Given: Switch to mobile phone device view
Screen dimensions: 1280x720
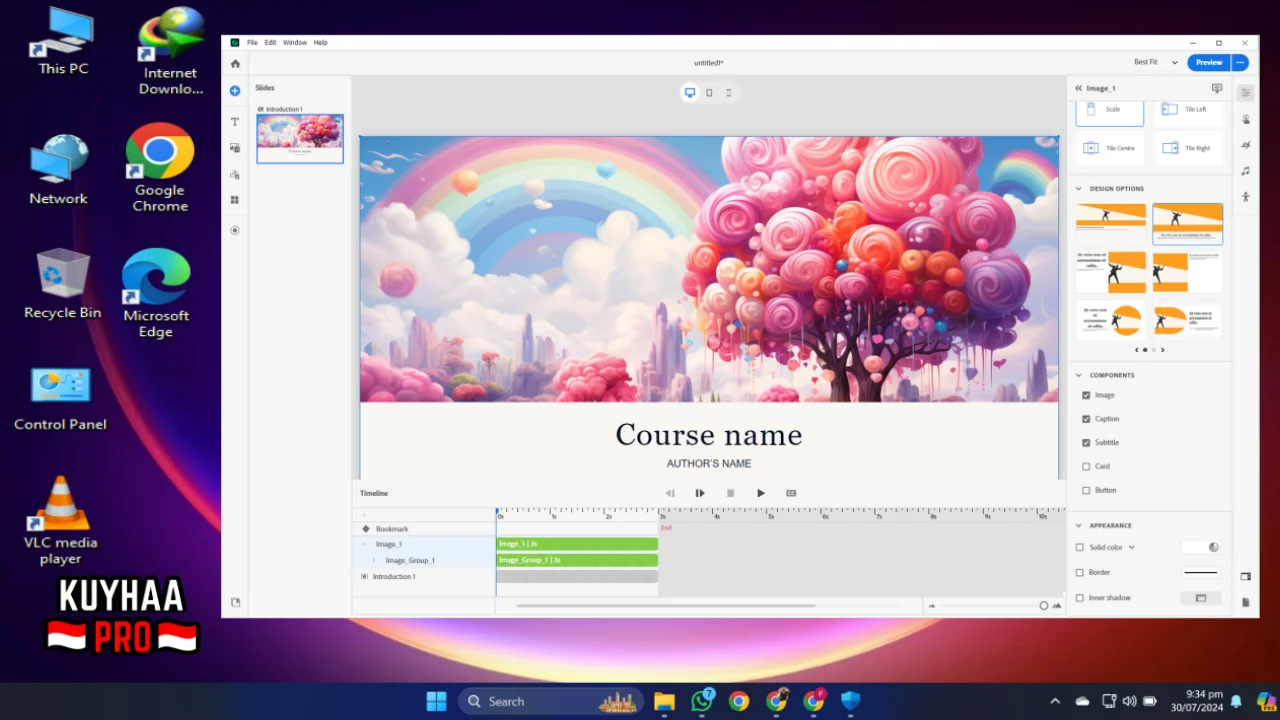Looking at the screenshot, I should coord(728,93).
